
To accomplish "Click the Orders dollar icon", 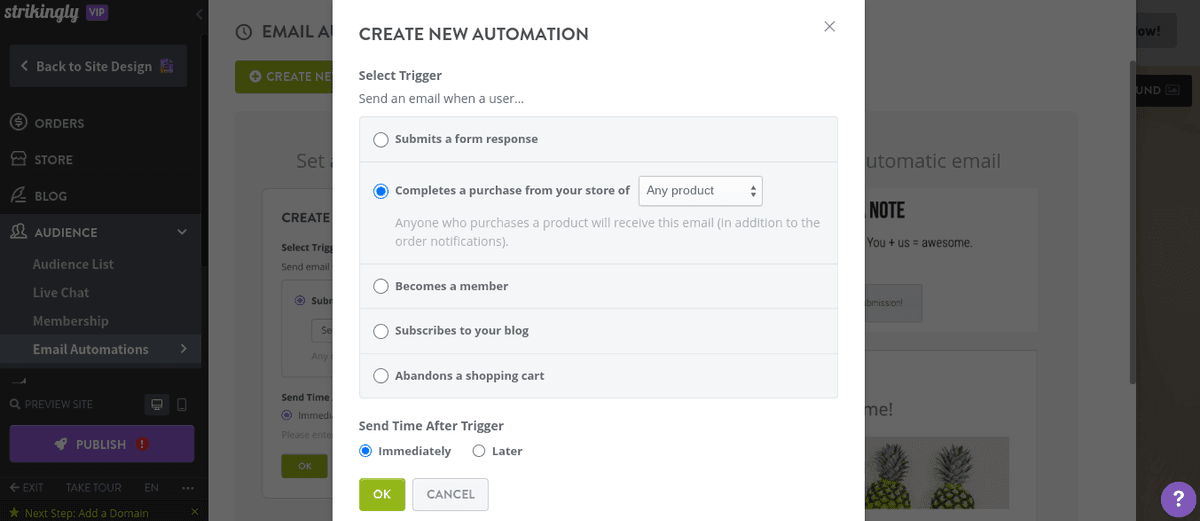I will [x=18, y=123].
